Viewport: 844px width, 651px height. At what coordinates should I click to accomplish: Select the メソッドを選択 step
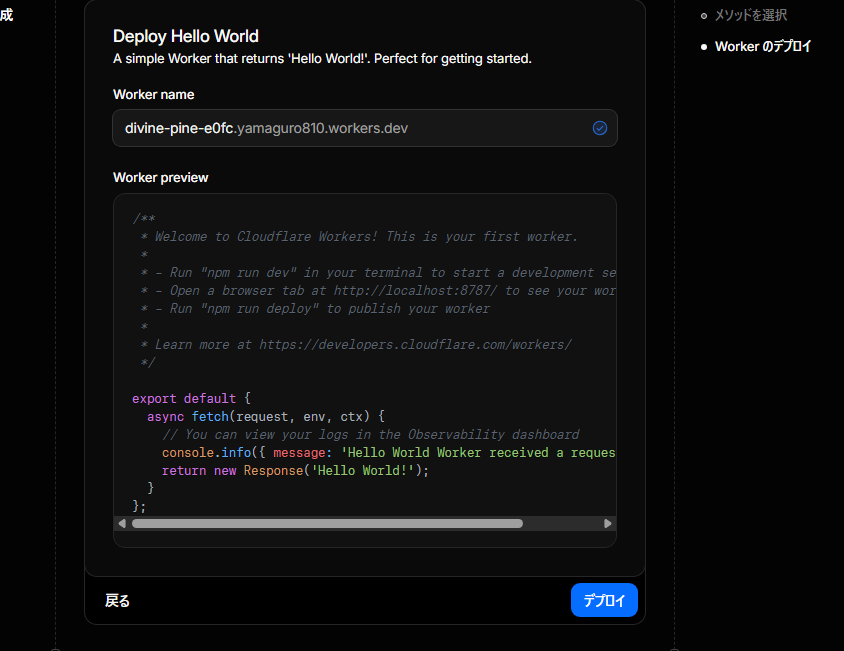pyautogui.click(x=750, y=15)
